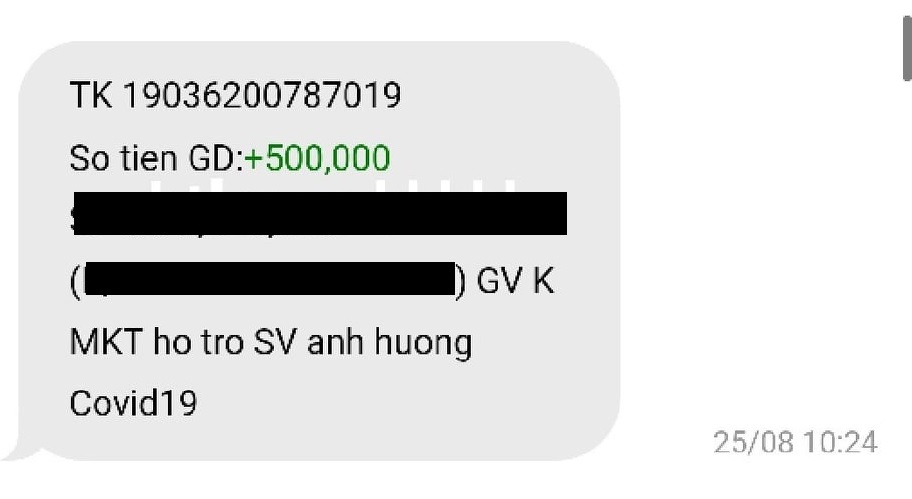The width and height of the screenshot is (912, 499).
Task: Select the word huong
Action: click(423, 343)
